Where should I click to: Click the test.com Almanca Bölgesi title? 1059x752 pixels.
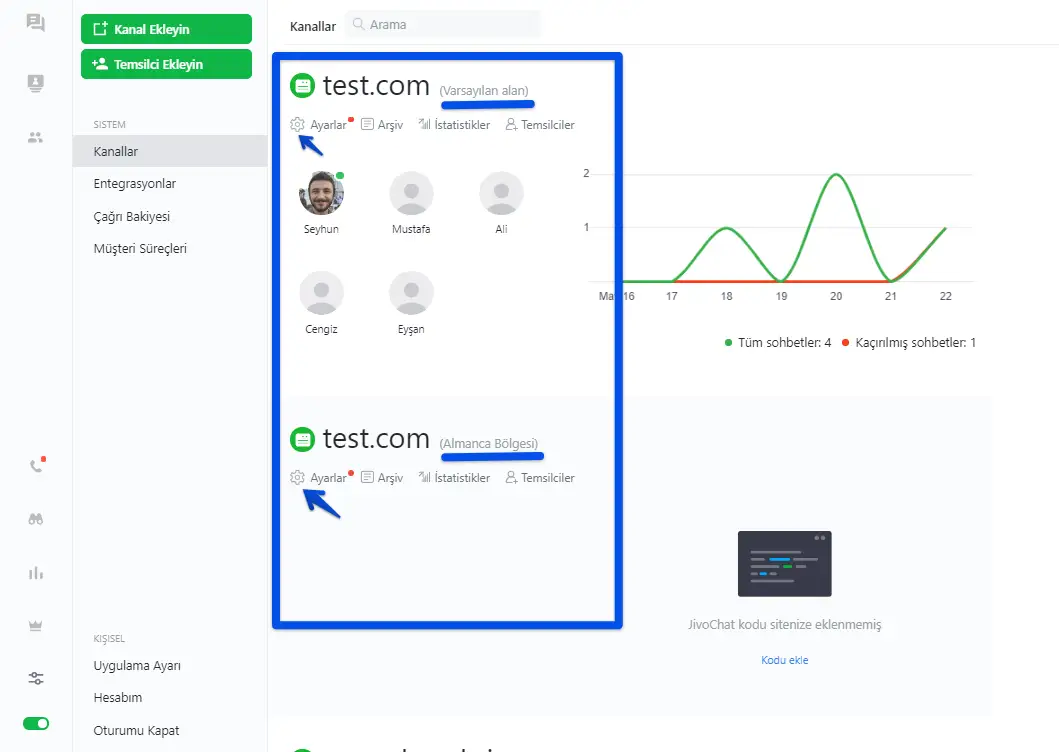pyautogui.click(x=376, y=439)
